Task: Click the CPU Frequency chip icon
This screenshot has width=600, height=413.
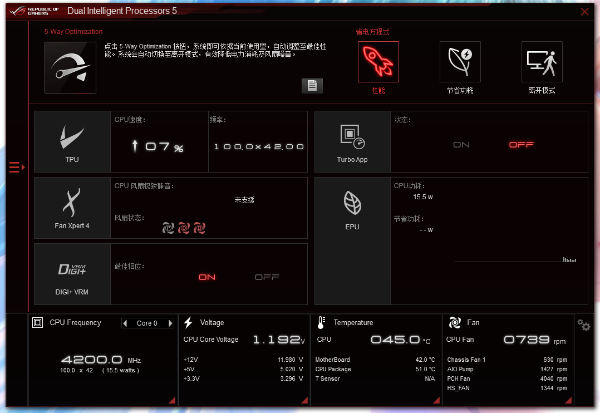Action: pos(38,323)
